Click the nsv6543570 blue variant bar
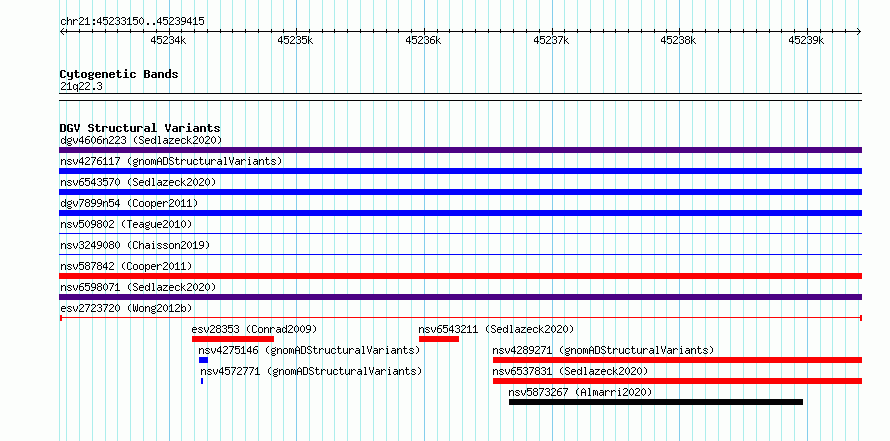The height and width of the screenshot is (441, 890). (460, 192)
